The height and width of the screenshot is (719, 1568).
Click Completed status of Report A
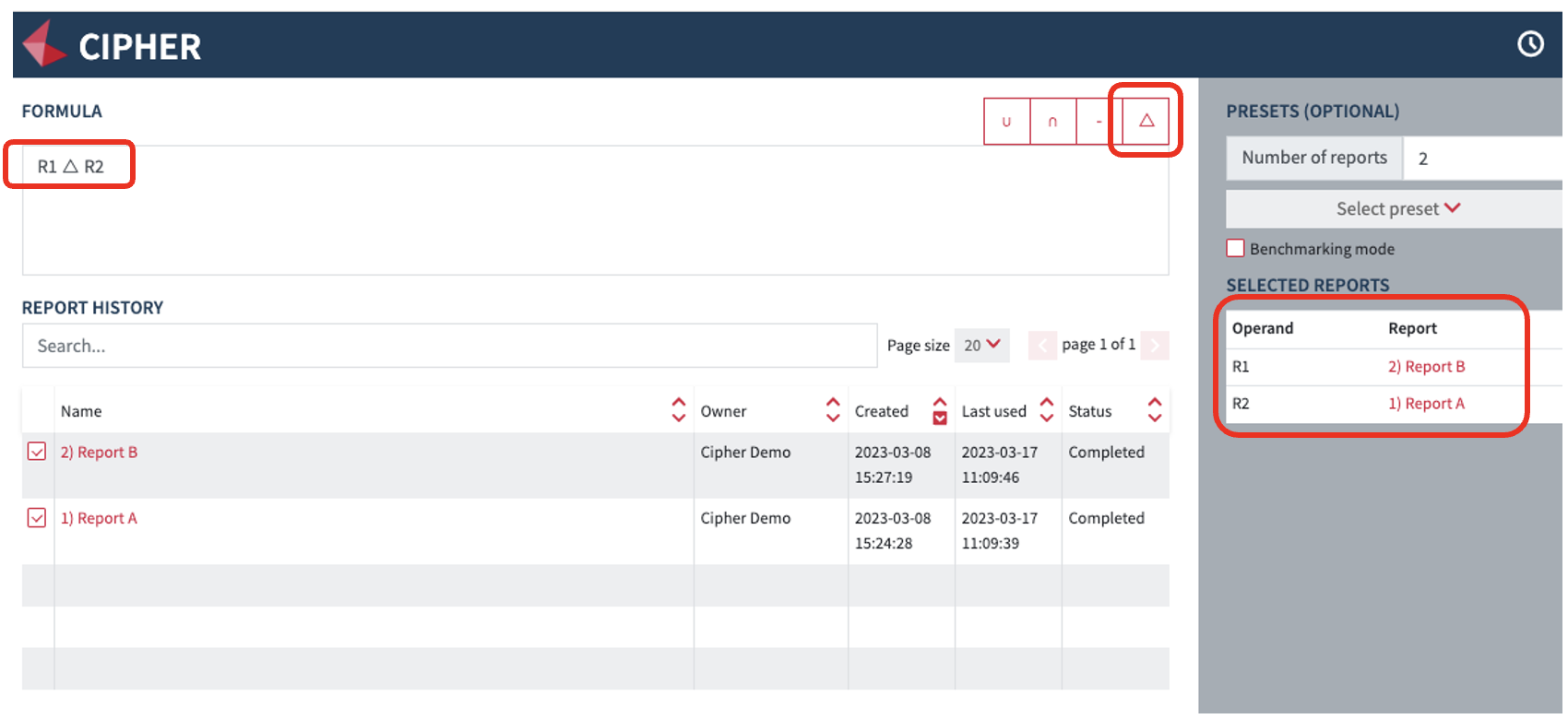1106,519
